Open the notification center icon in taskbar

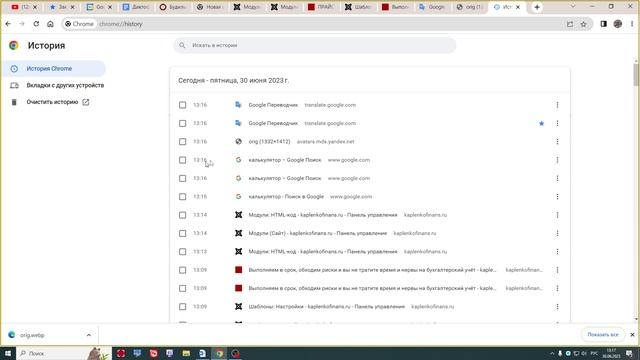[629, 353]
